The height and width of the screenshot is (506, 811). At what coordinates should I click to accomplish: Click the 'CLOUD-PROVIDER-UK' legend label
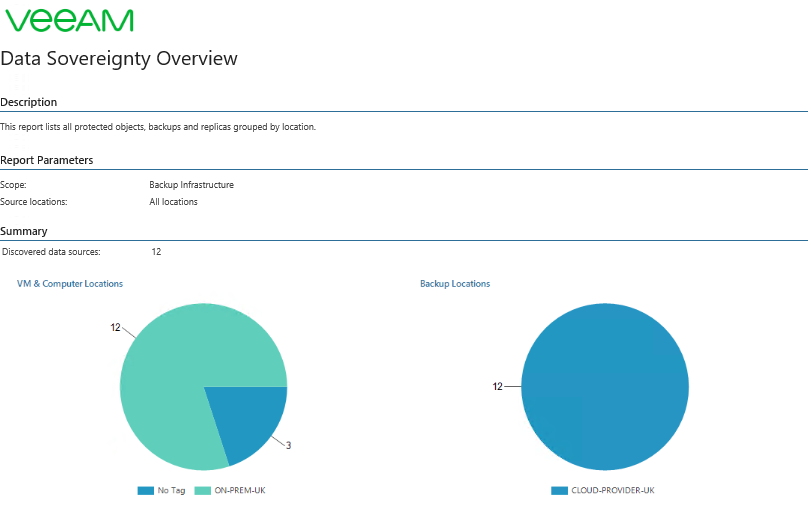(x=613, y=490)
